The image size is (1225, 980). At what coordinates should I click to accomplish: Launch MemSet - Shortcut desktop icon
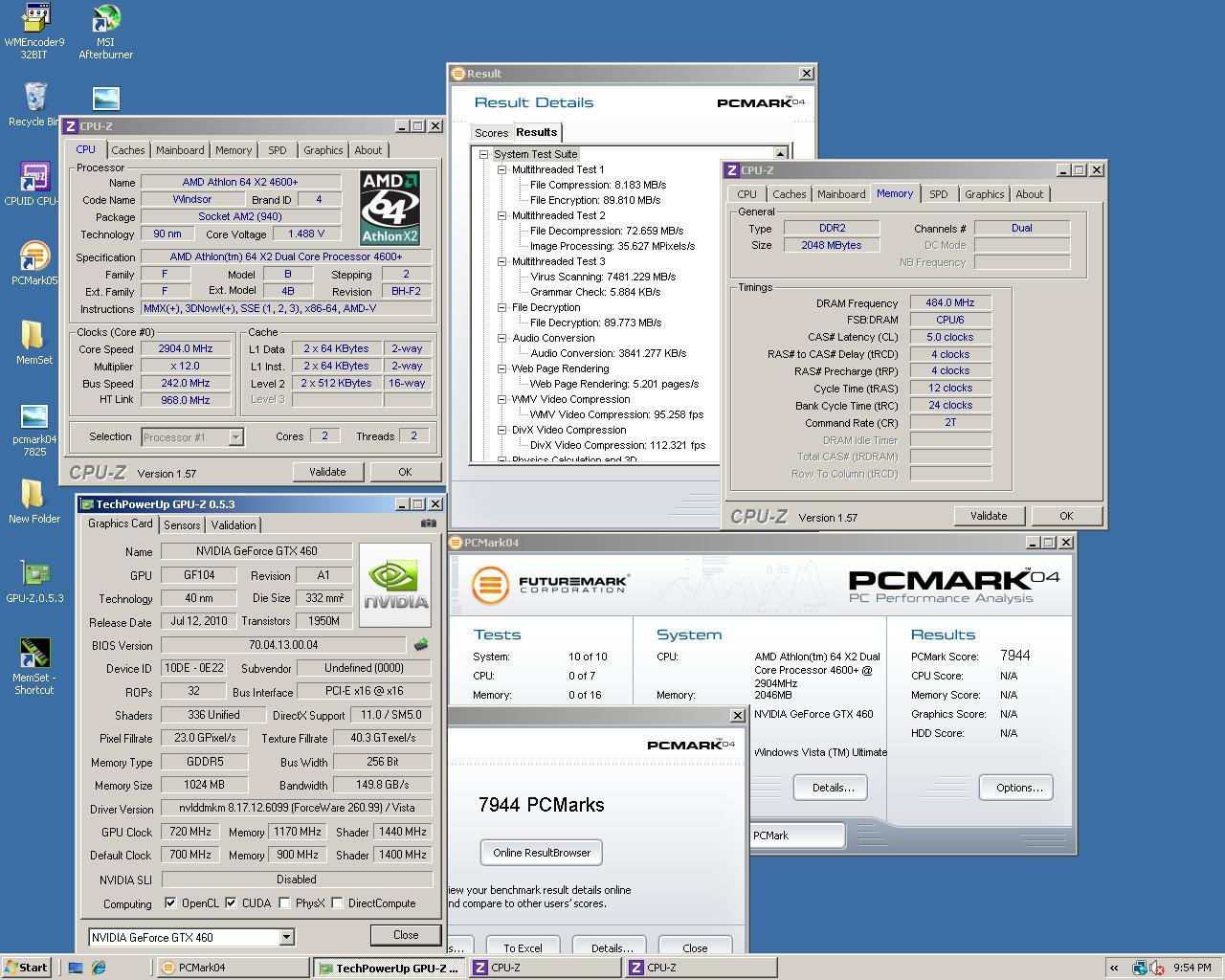coord(34,666)
